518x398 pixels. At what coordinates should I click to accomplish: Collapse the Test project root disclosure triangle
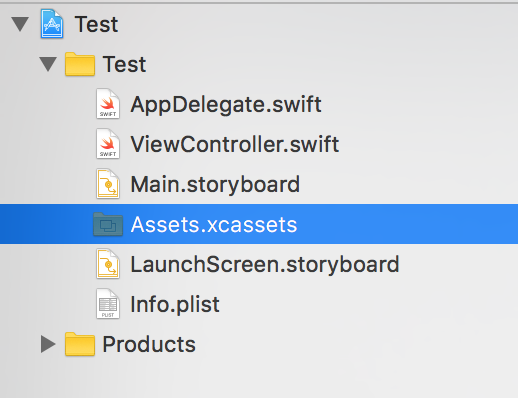(x=20, y=24)
